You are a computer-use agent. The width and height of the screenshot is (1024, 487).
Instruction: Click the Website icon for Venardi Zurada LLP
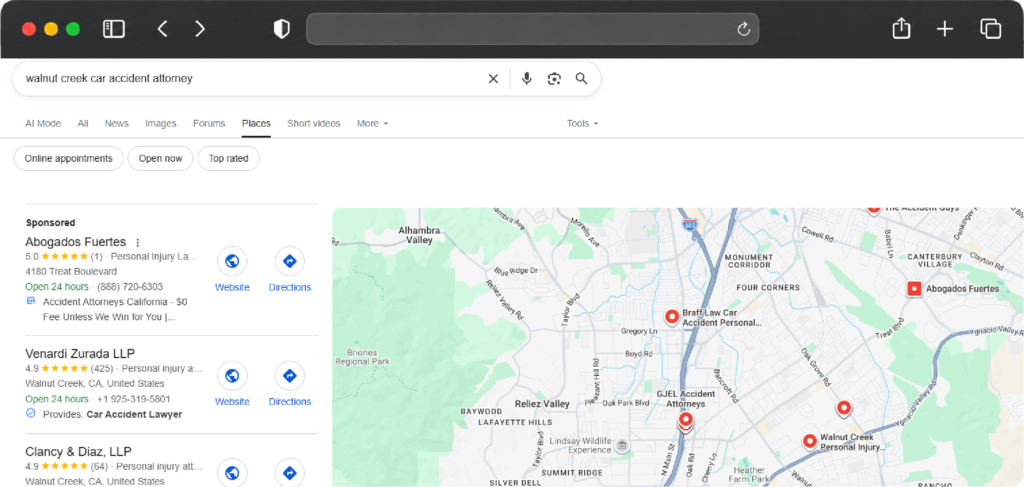tap(232, 376)
